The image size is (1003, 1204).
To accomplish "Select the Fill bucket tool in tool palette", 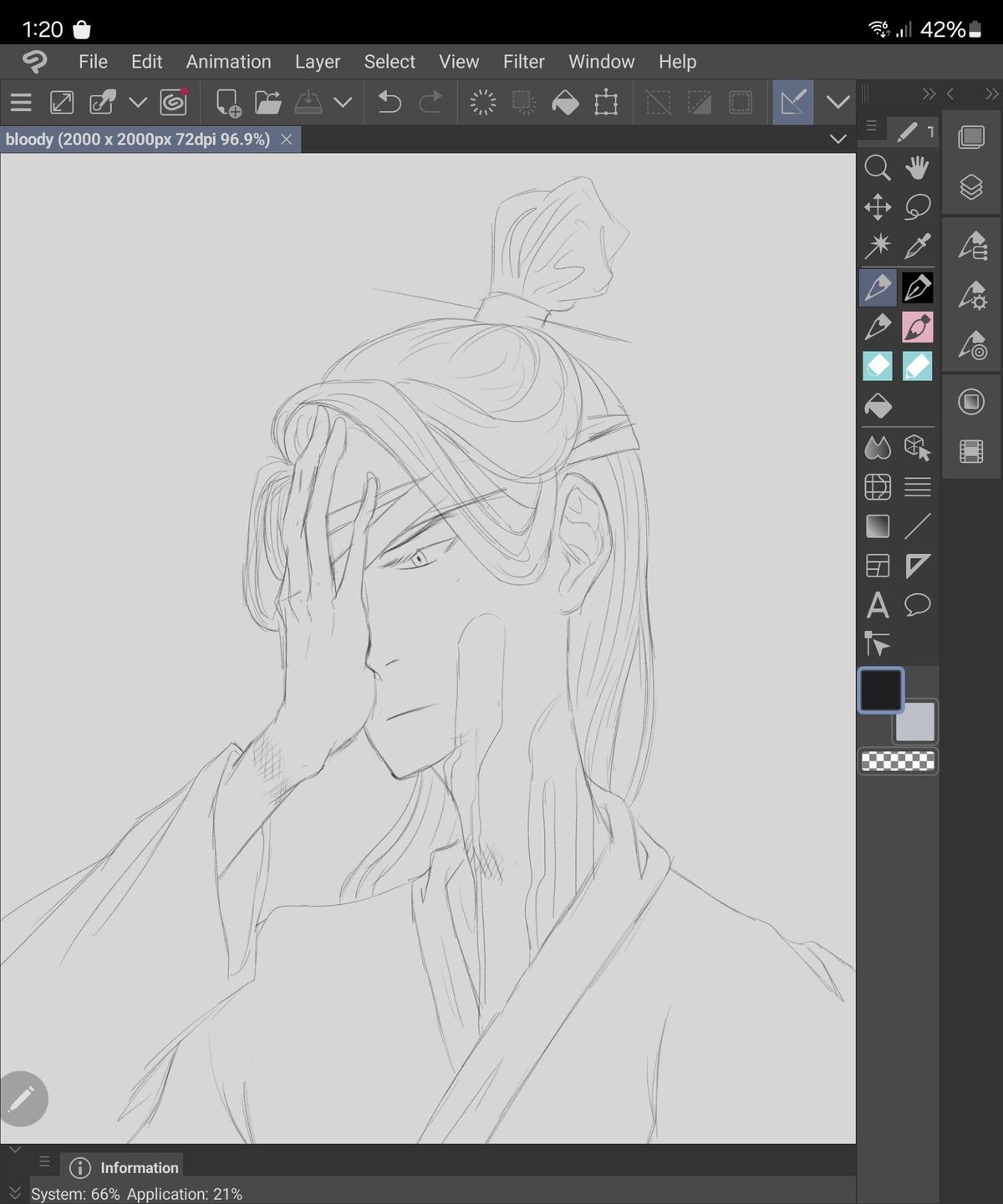I will point(878,406).
